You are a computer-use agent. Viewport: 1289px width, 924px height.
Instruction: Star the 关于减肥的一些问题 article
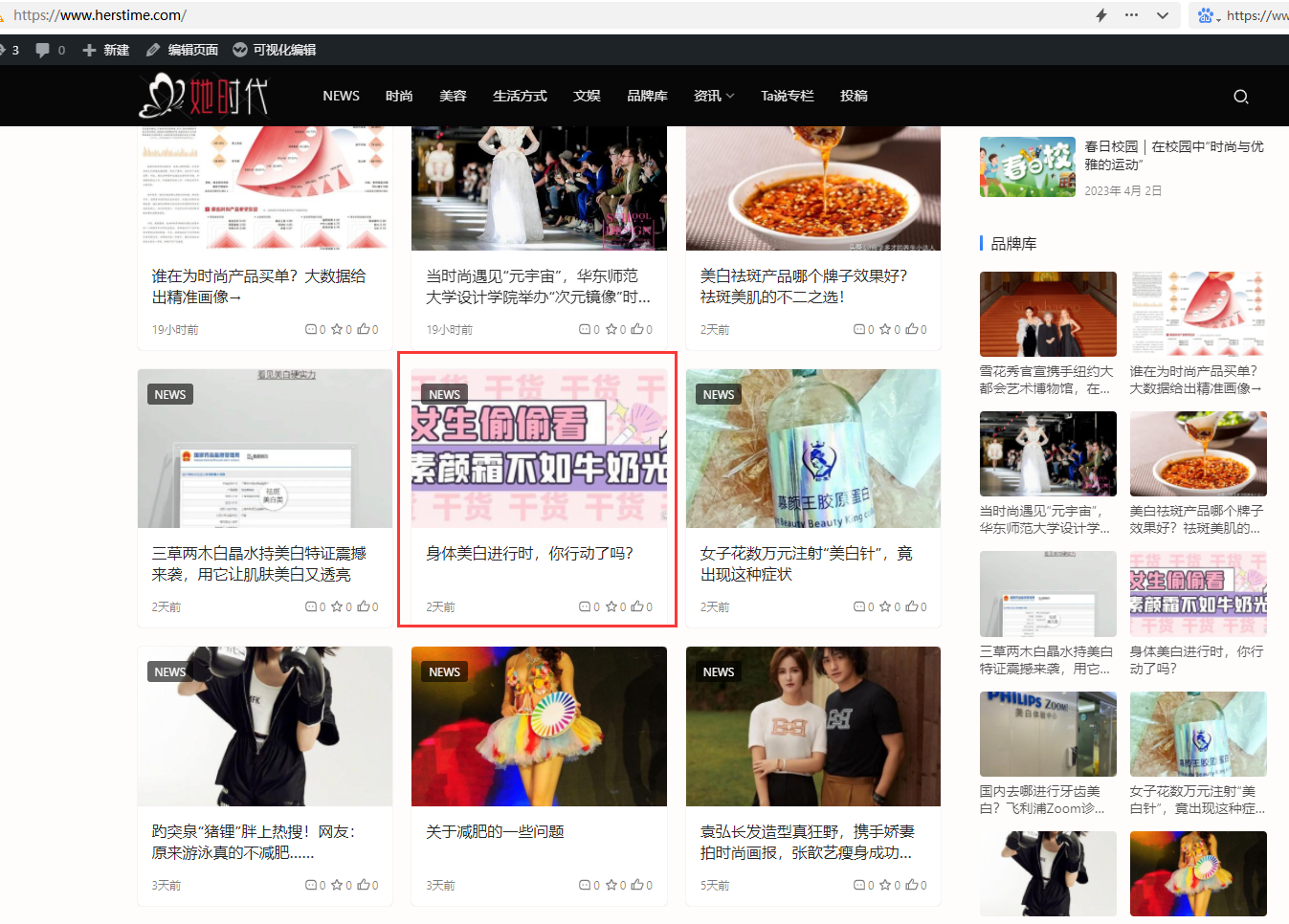pyautogui.click(x=611, y=885)
